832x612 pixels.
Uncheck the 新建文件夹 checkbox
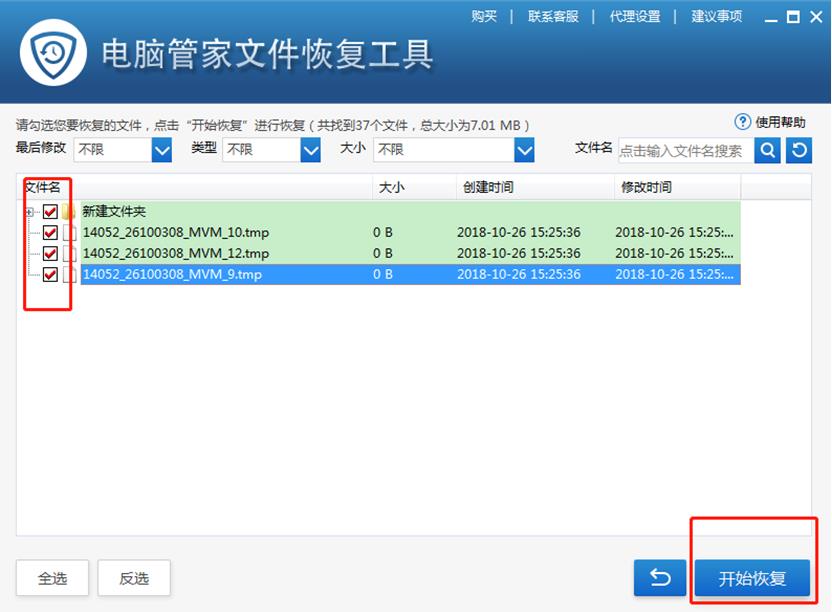tap(48, 212)
